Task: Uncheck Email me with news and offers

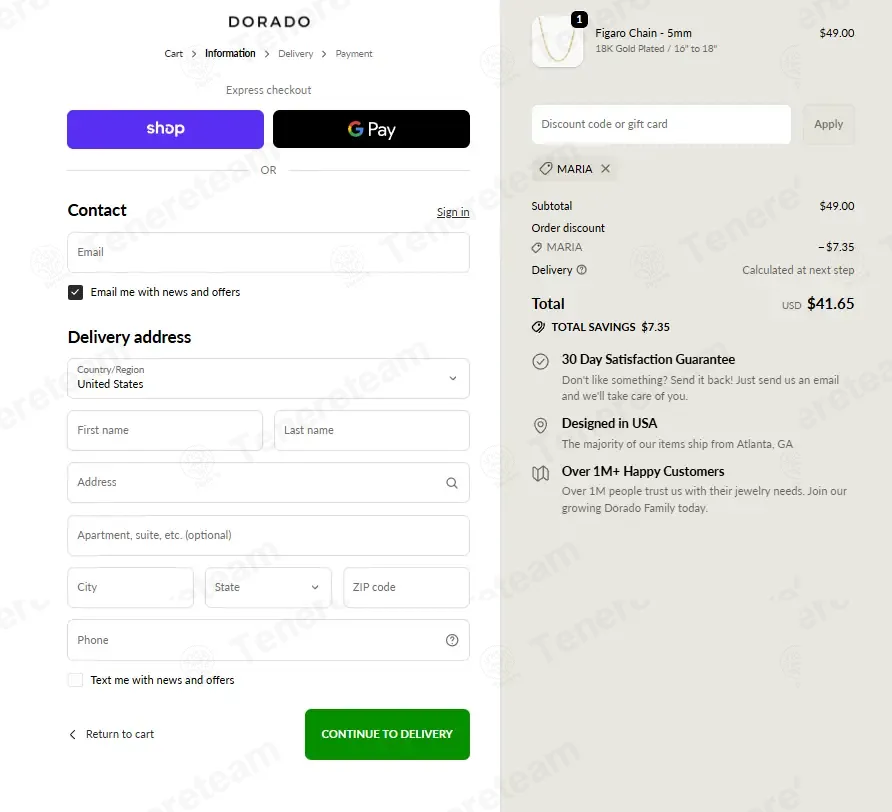Action: [75, 292]
